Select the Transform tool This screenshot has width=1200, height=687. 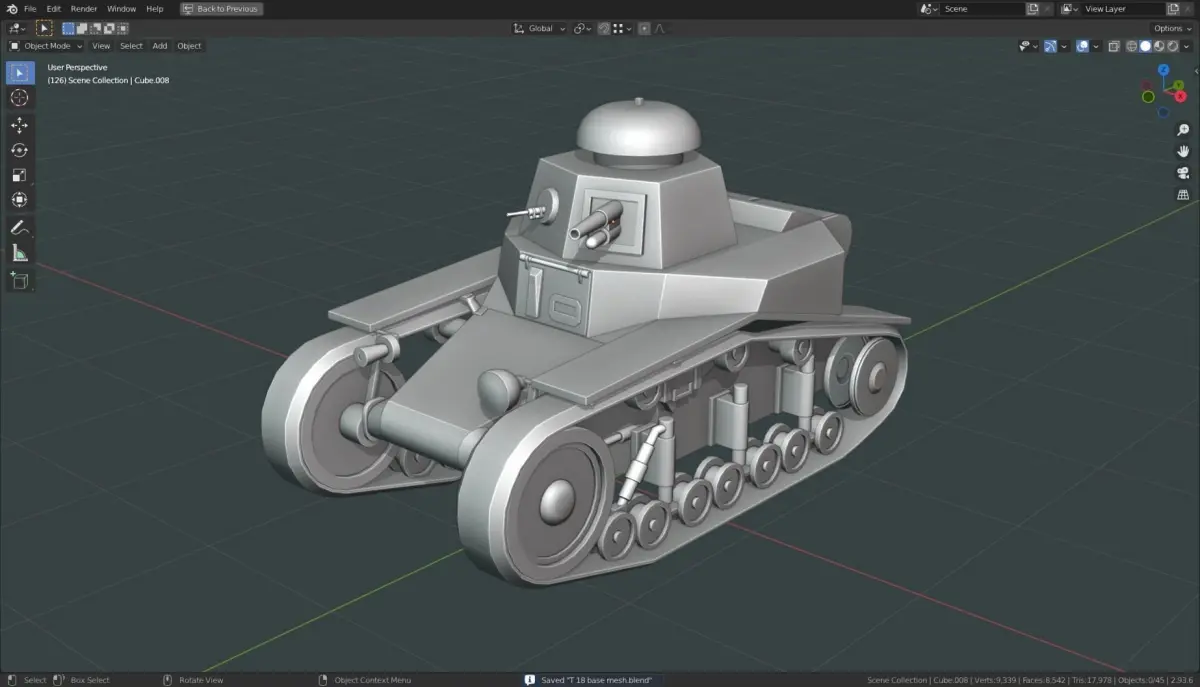point(20,200)
